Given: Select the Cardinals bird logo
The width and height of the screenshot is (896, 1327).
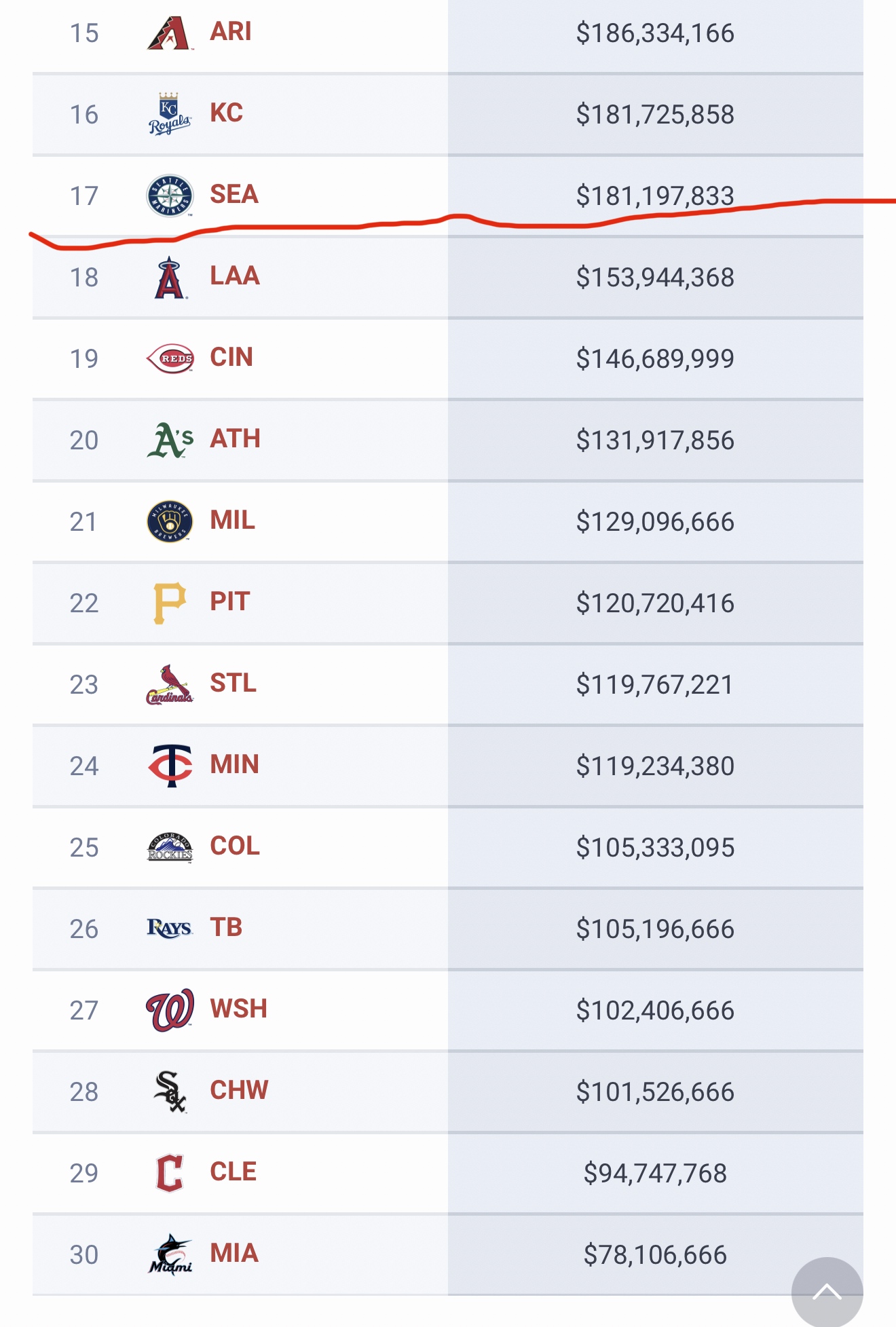Looking at the screenshot, I should point(170,684).
